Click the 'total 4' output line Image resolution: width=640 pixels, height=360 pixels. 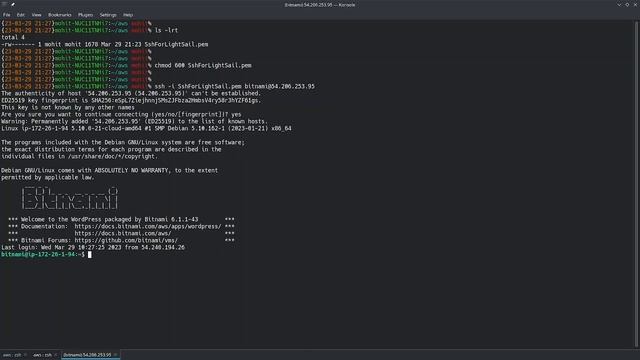point(13,37)
